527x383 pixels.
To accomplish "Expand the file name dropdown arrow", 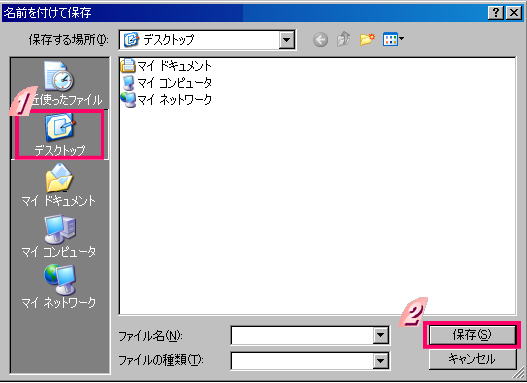I will tap(380, 335).
